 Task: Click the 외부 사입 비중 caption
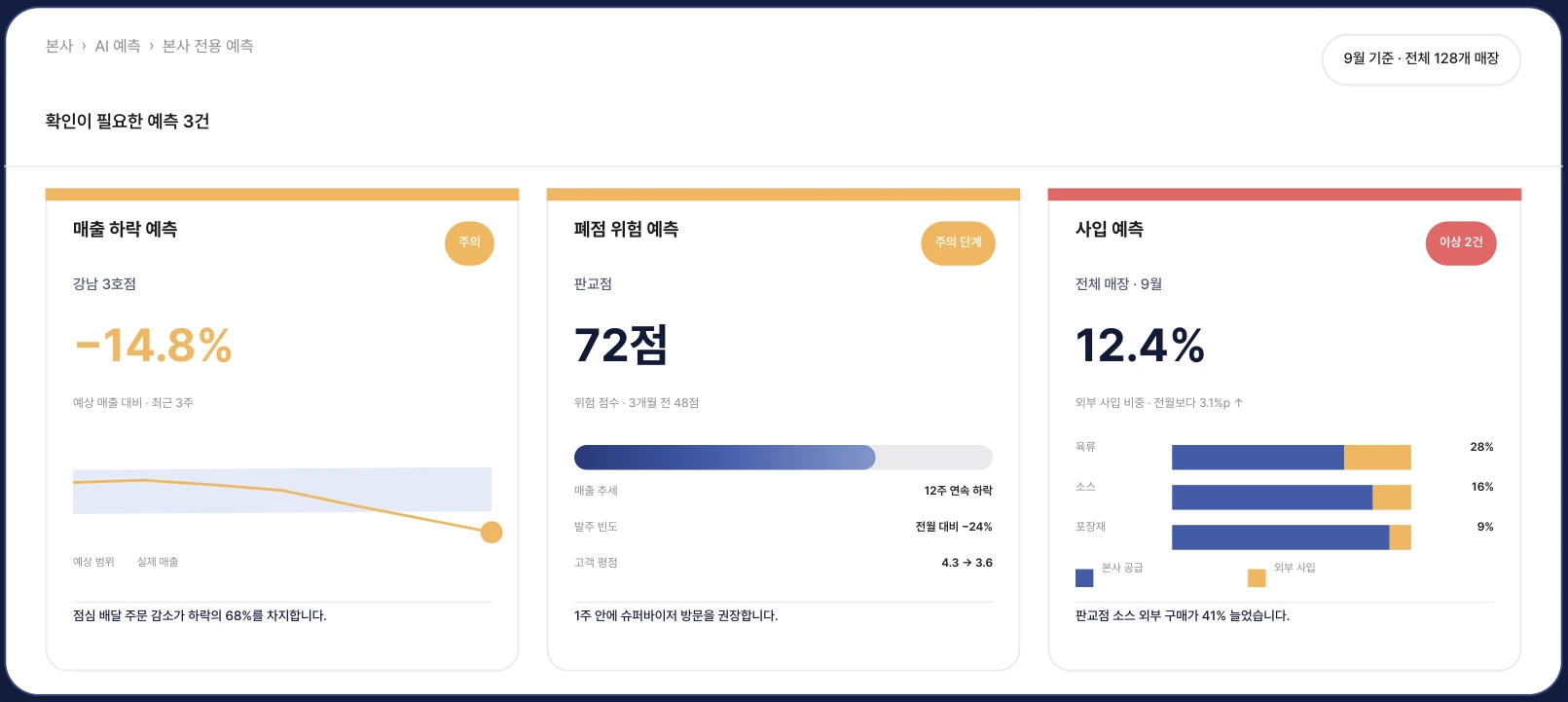(x=1159, y=403)
